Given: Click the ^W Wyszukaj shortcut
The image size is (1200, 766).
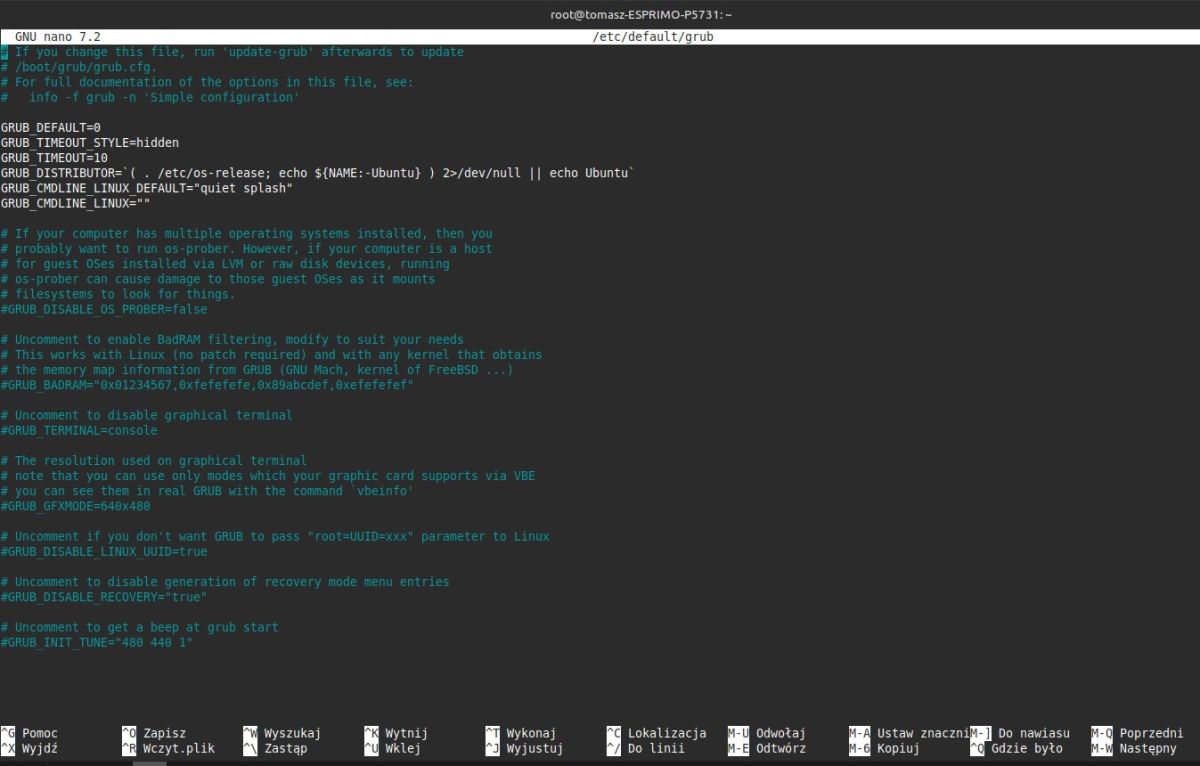Looking at the screenshot, I should (x=282, y=733).
